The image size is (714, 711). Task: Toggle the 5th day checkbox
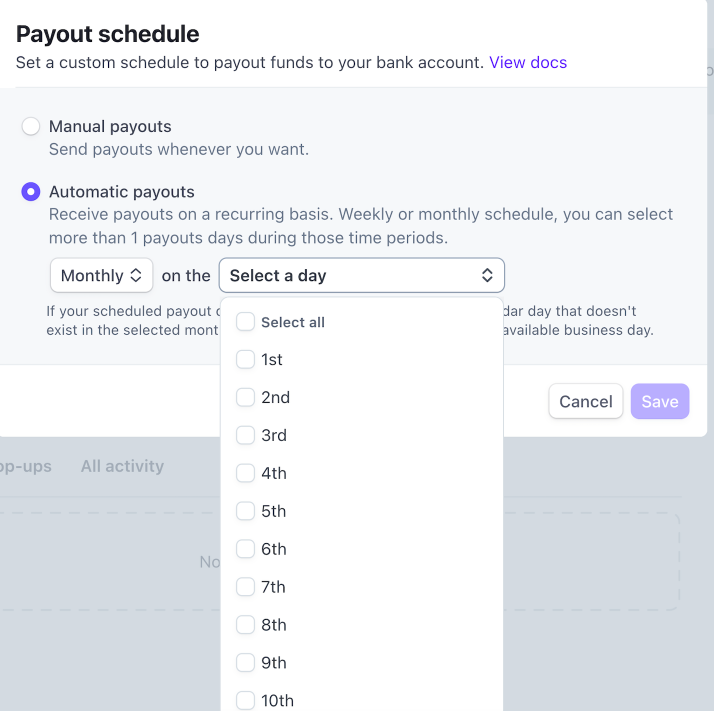point(246,512)
